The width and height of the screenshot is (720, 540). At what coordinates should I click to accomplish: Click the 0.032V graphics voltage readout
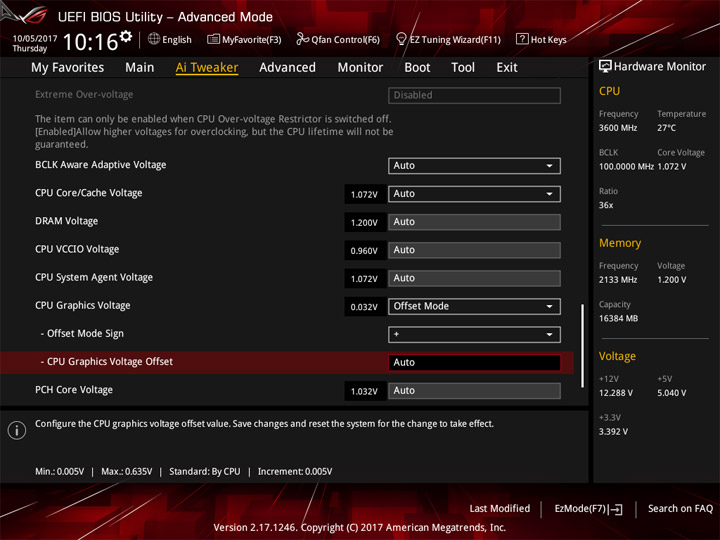coord(365,307)
